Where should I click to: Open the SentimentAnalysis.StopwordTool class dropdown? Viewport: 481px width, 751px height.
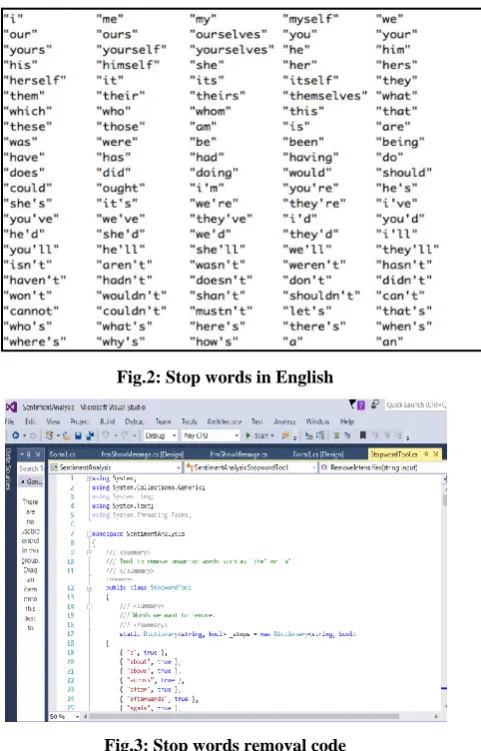click(x=251, y=467)
